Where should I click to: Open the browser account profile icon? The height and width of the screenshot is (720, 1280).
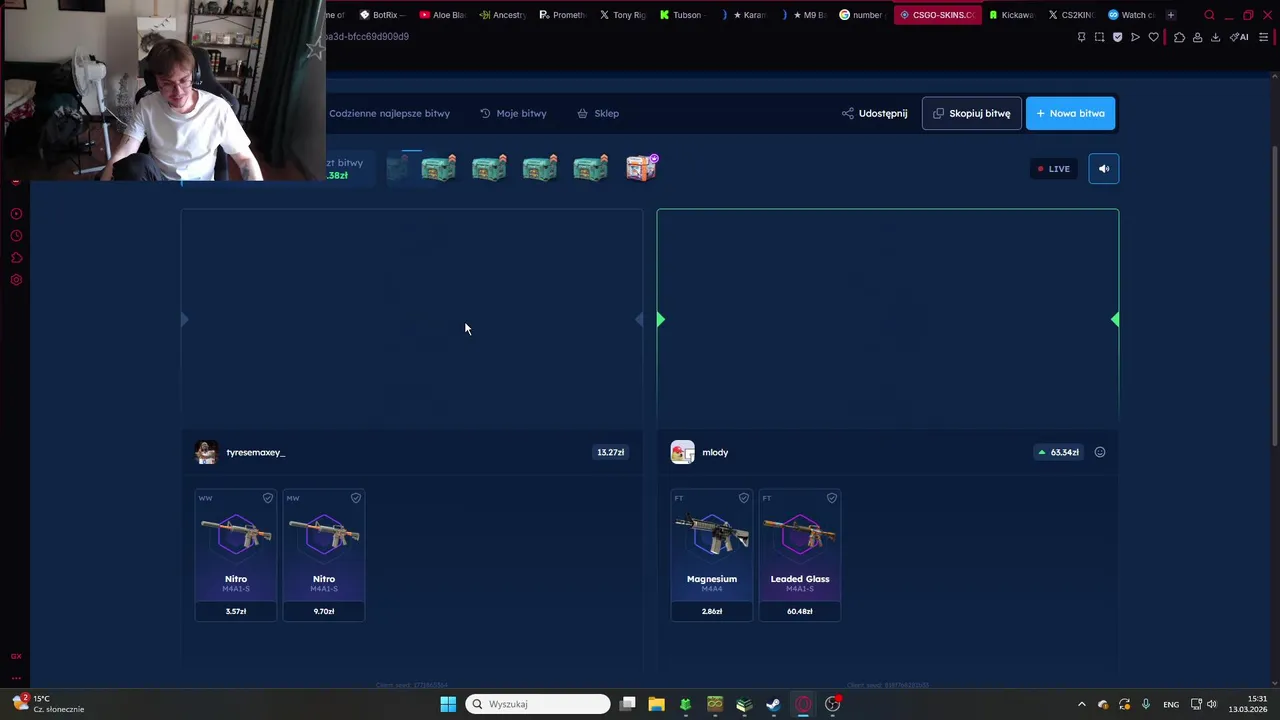tap(1197, 37)
